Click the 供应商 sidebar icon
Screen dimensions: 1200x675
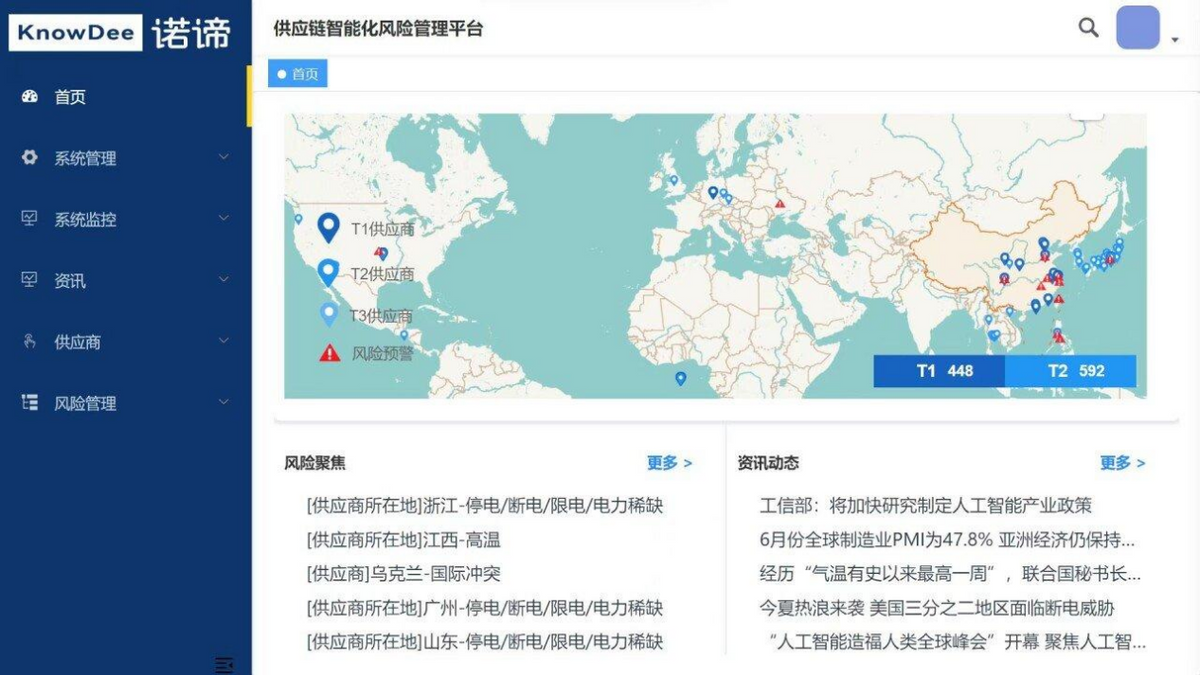tap(30, 342)
